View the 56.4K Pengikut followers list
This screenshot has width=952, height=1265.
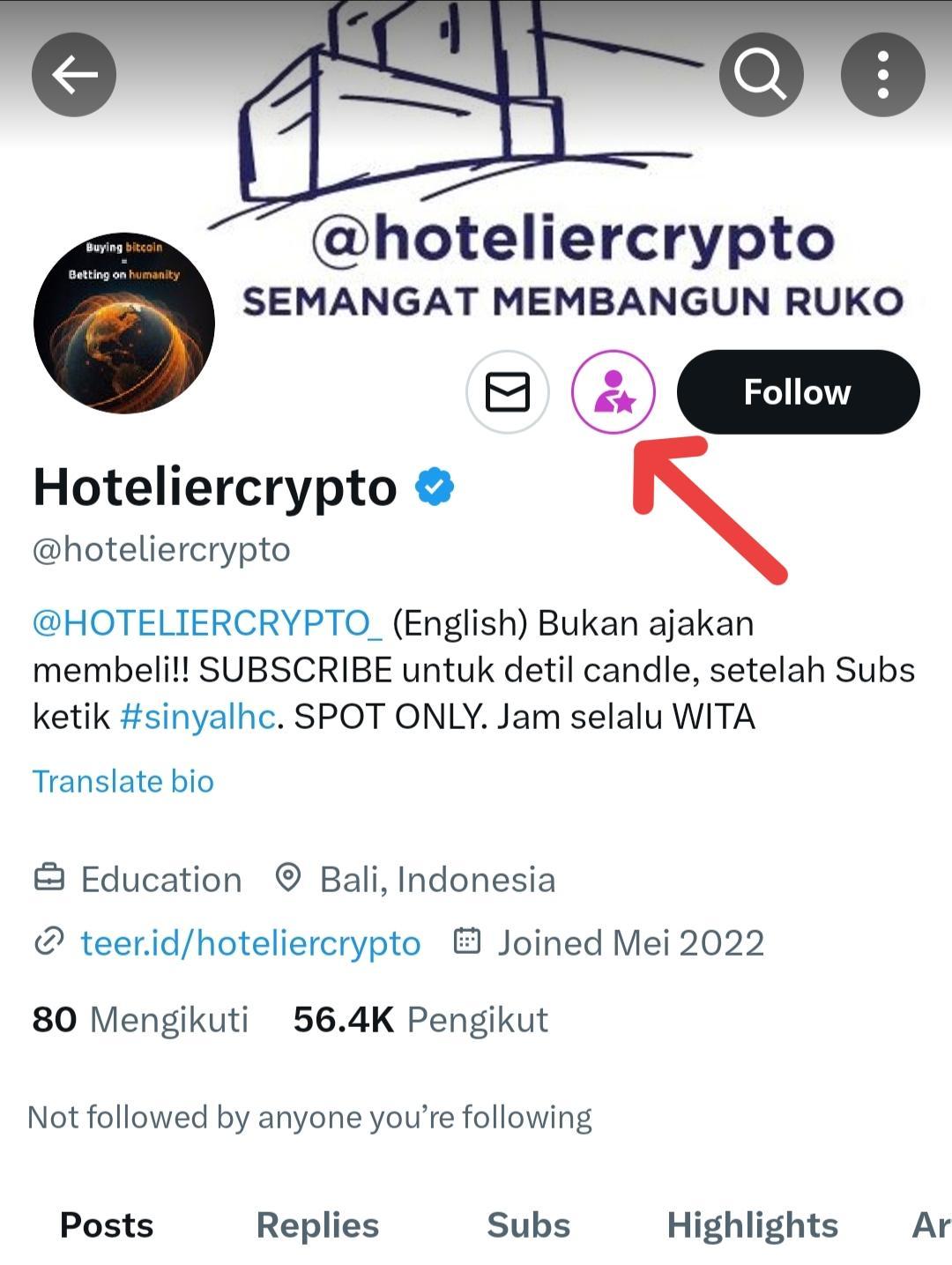(x=420, y=1020)
